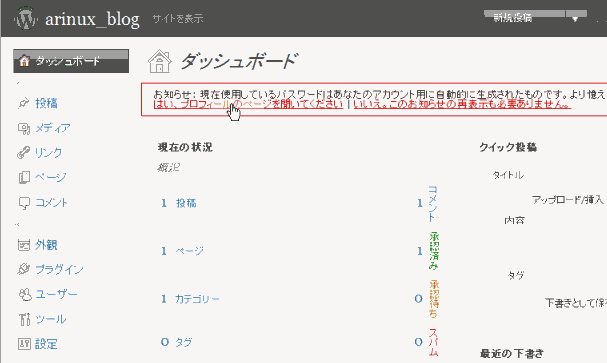Click the 現在の状況 widget heading
Image resolution: width=607 pixels, height=363 pixels.
(x=185, y=147)
